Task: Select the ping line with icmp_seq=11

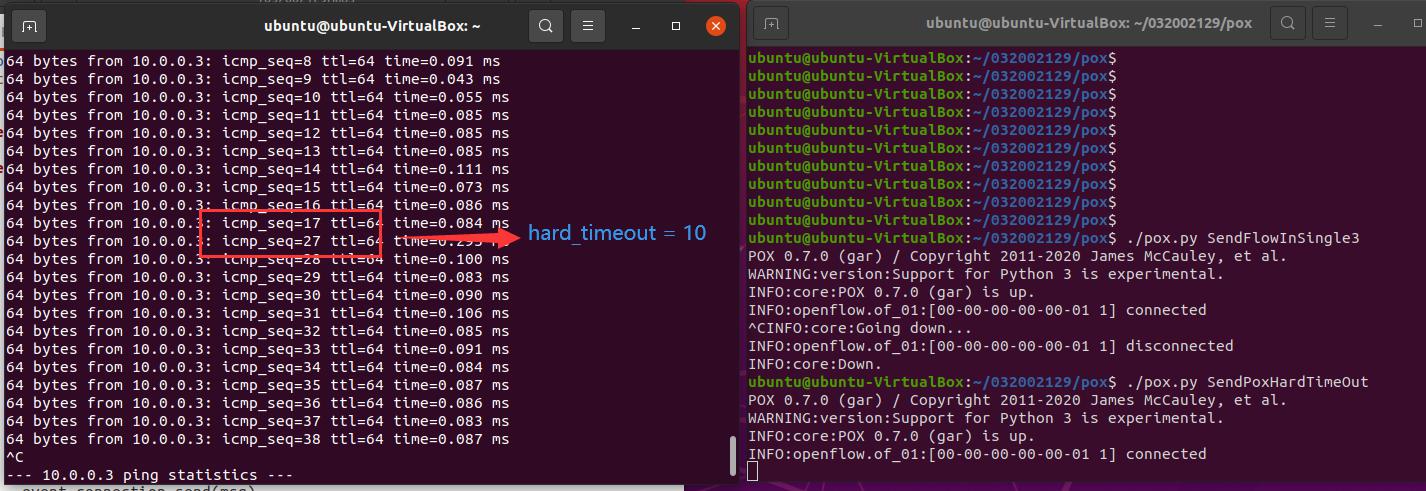Action: tap(257, 115)
